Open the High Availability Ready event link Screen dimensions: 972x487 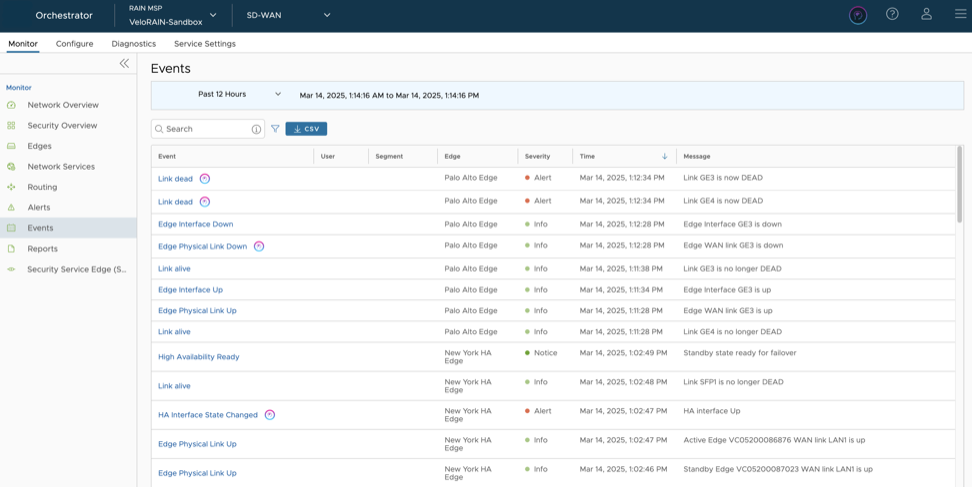[x=198, y=357]
